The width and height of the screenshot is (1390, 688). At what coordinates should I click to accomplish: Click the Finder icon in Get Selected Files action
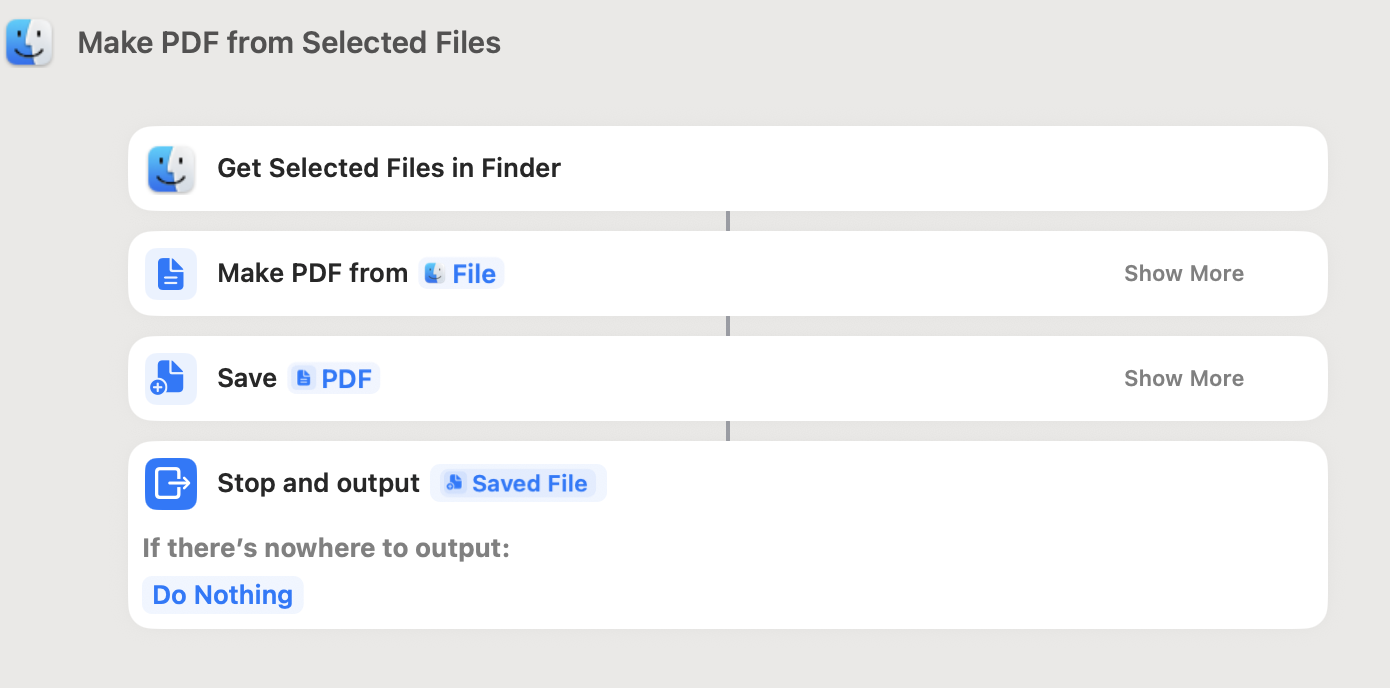(171, 169)
